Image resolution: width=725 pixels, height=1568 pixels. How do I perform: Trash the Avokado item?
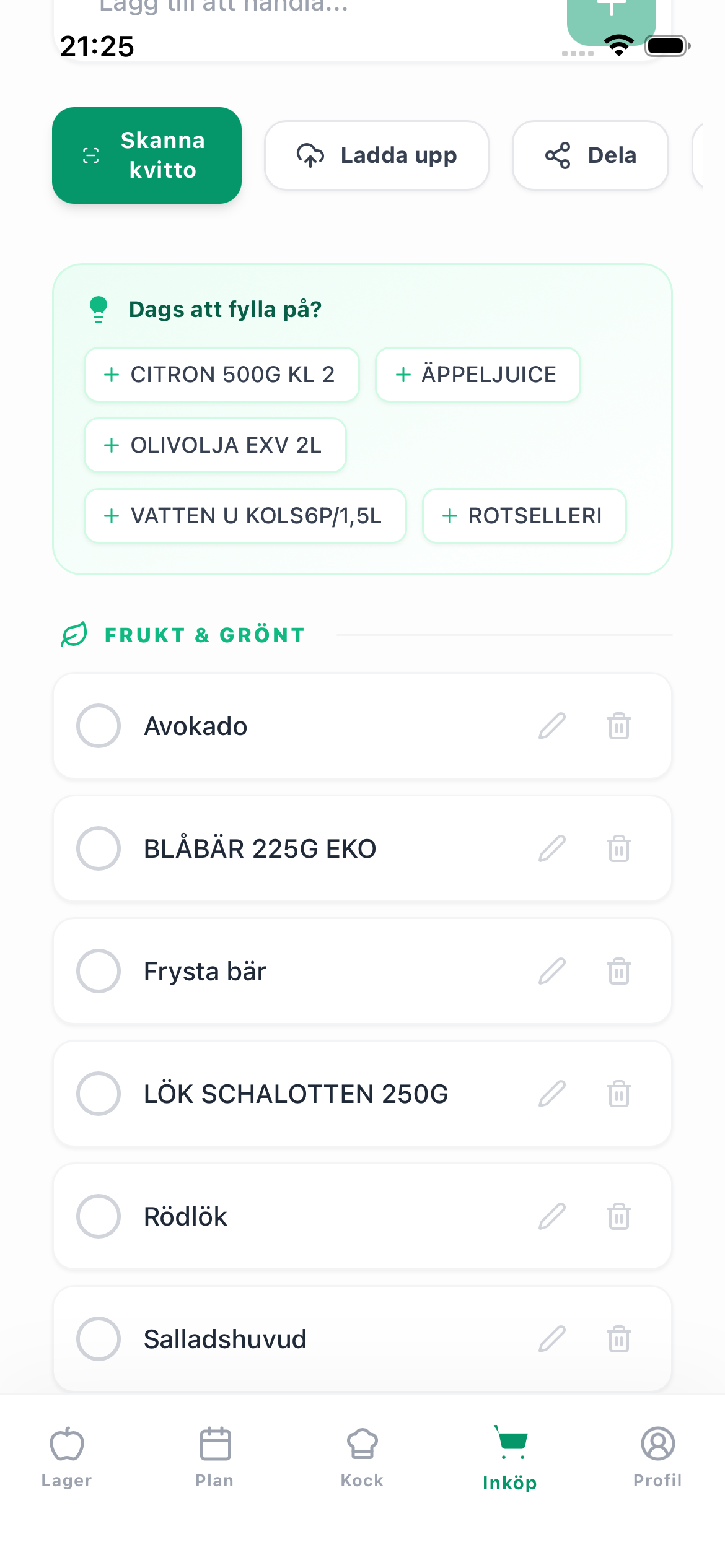pos(618,726)
